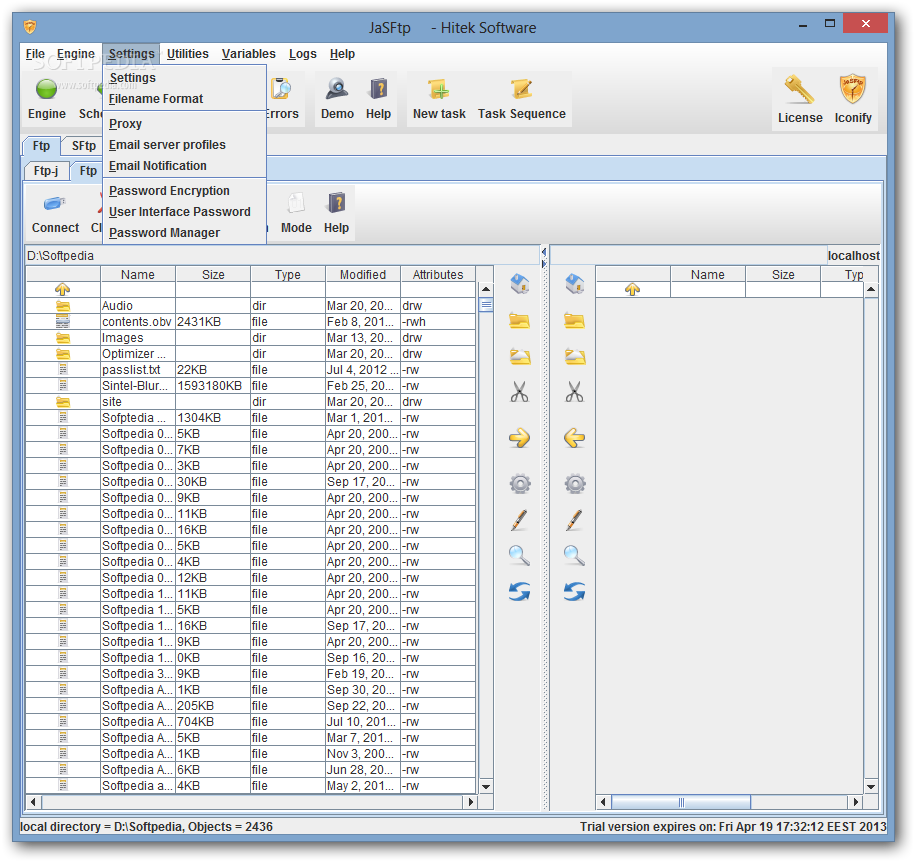Click the local yellow folder icon
The width and height of the screenshot is (915, 862).
[x=519, y=320]
